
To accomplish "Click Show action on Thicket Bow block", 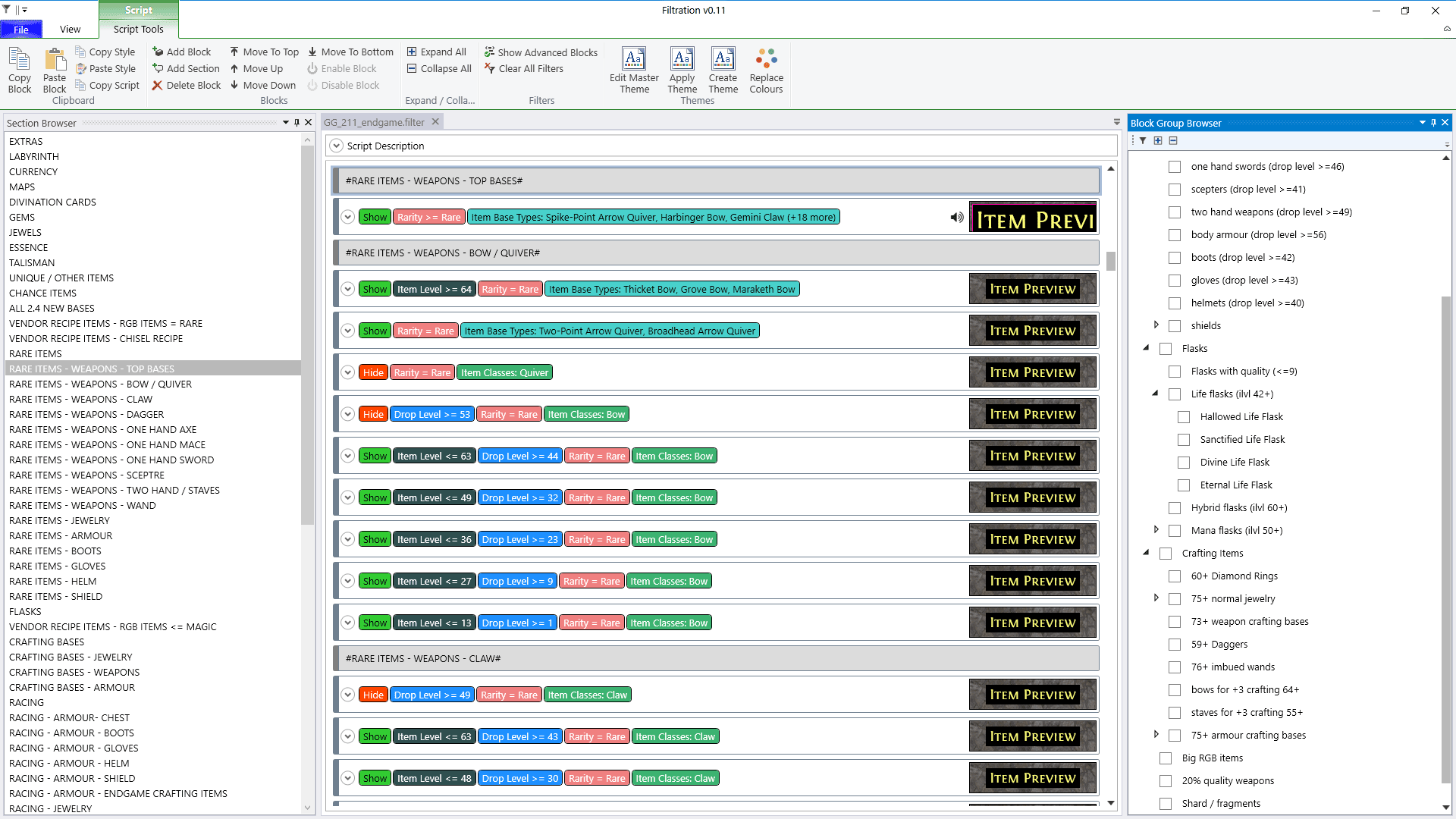I will tap(375, 289).
